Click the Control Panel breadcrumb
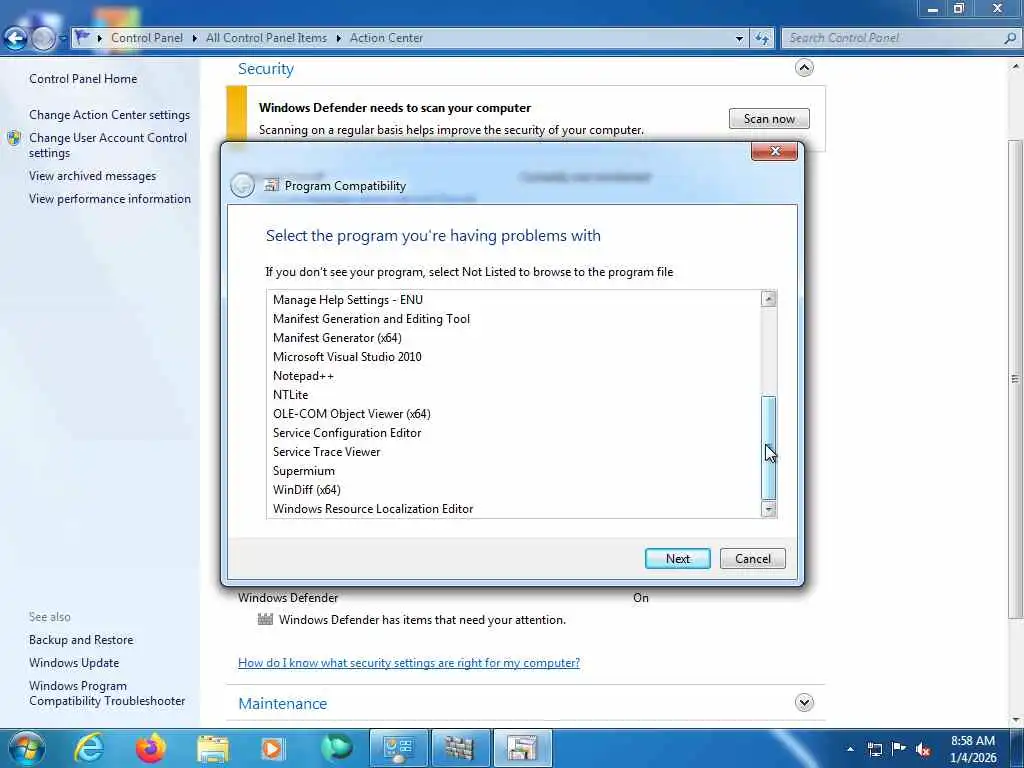 click(x=147, y=38)
